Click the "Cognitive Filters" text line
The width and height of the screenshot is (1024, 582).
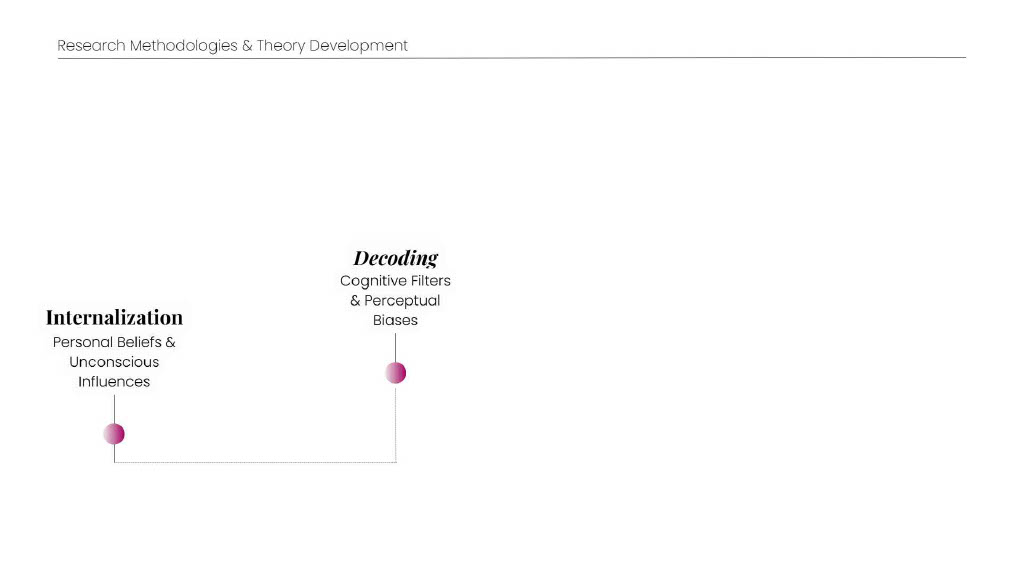click(x=395, y=281)
